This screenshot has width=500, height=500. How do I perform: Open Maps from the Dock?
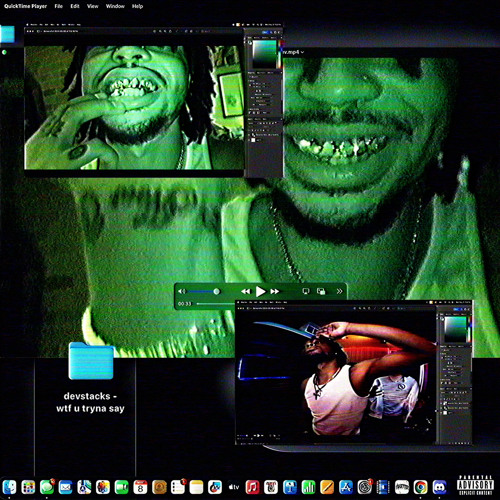click(x=84, y=487)
